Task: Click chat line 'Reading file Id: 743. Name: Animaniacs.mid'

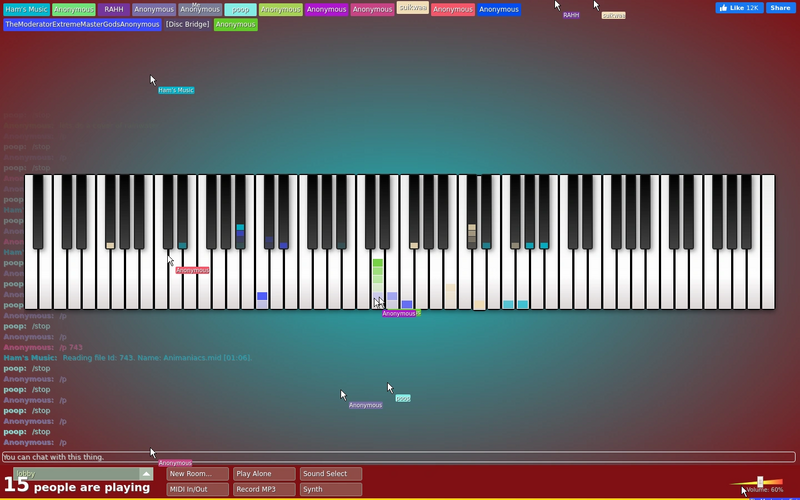Action: tap(157, 358)
